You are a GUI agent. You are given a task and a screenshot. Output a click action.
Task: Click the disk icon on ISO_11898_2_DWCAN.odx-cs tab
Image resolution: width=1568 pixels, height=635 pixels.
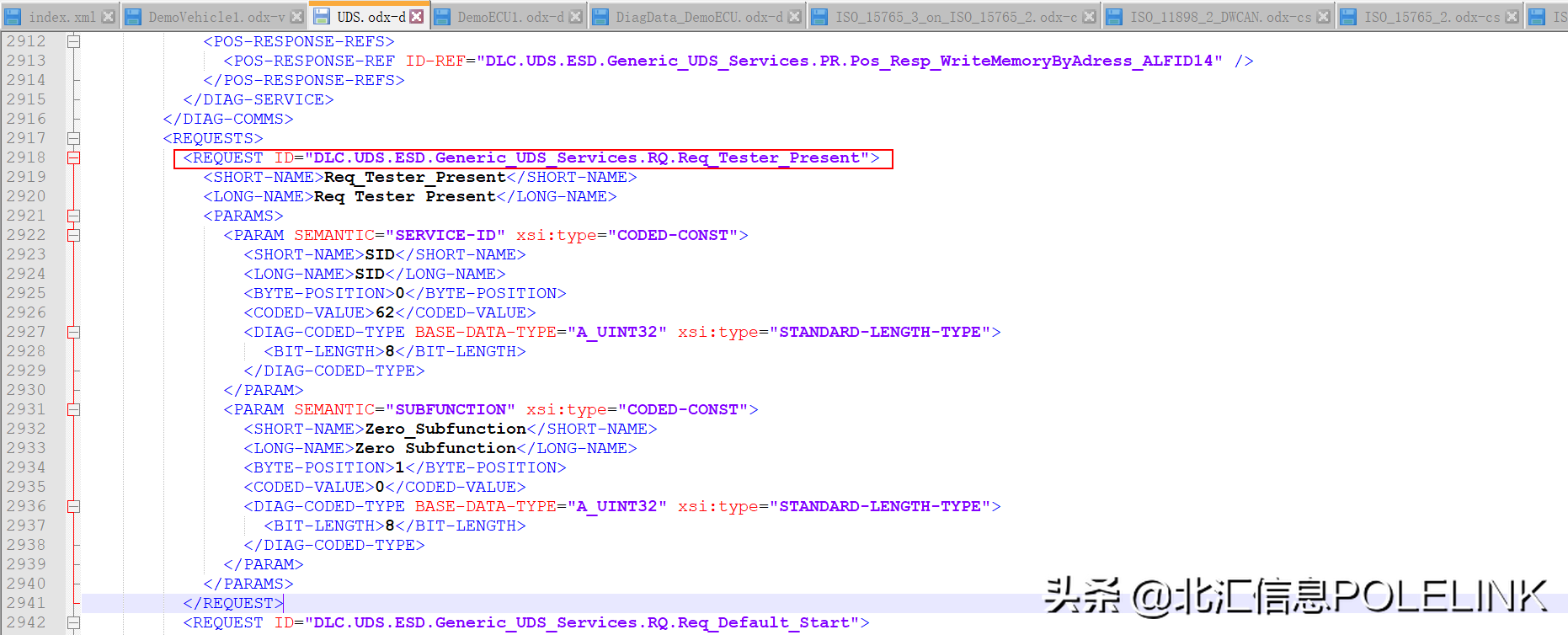click(1114, 17)
